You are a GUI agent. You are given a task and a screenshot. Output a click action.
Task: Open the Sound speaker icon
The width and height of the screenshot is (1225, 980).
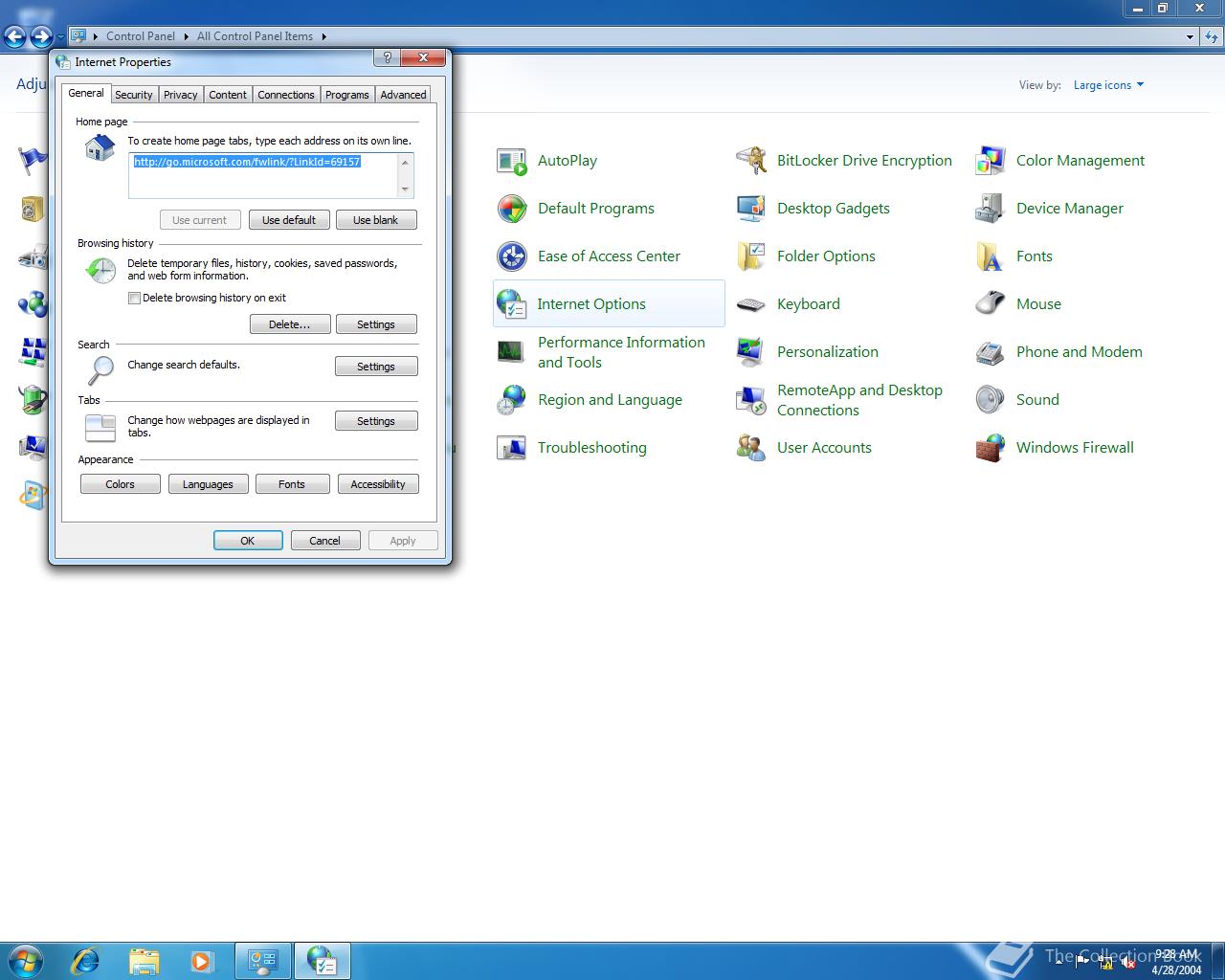pyautogui.click(x=991, y=400)
